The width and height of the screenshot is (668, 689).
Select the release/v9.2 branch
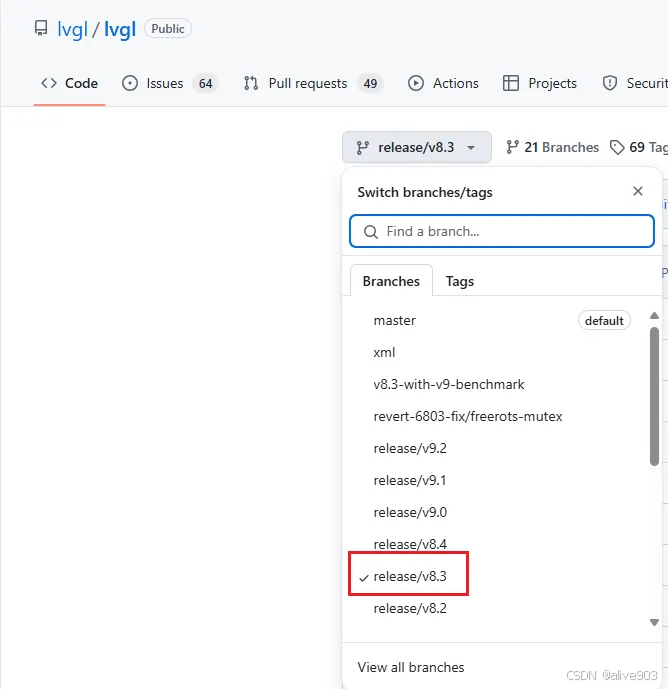point(501,448)
